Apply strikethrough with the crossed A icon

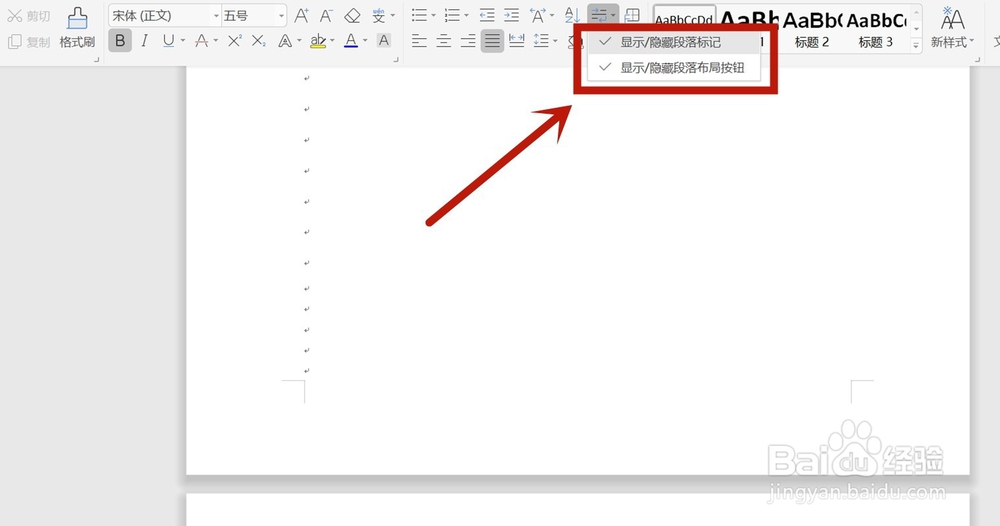202,41
